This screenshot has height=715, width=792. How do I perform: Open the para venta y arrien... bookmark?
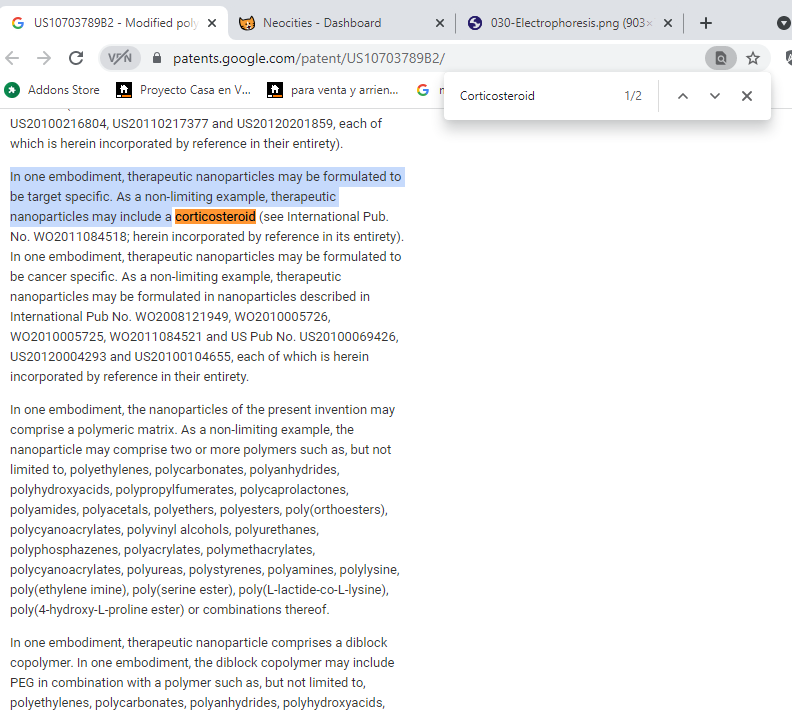(333, 90)
